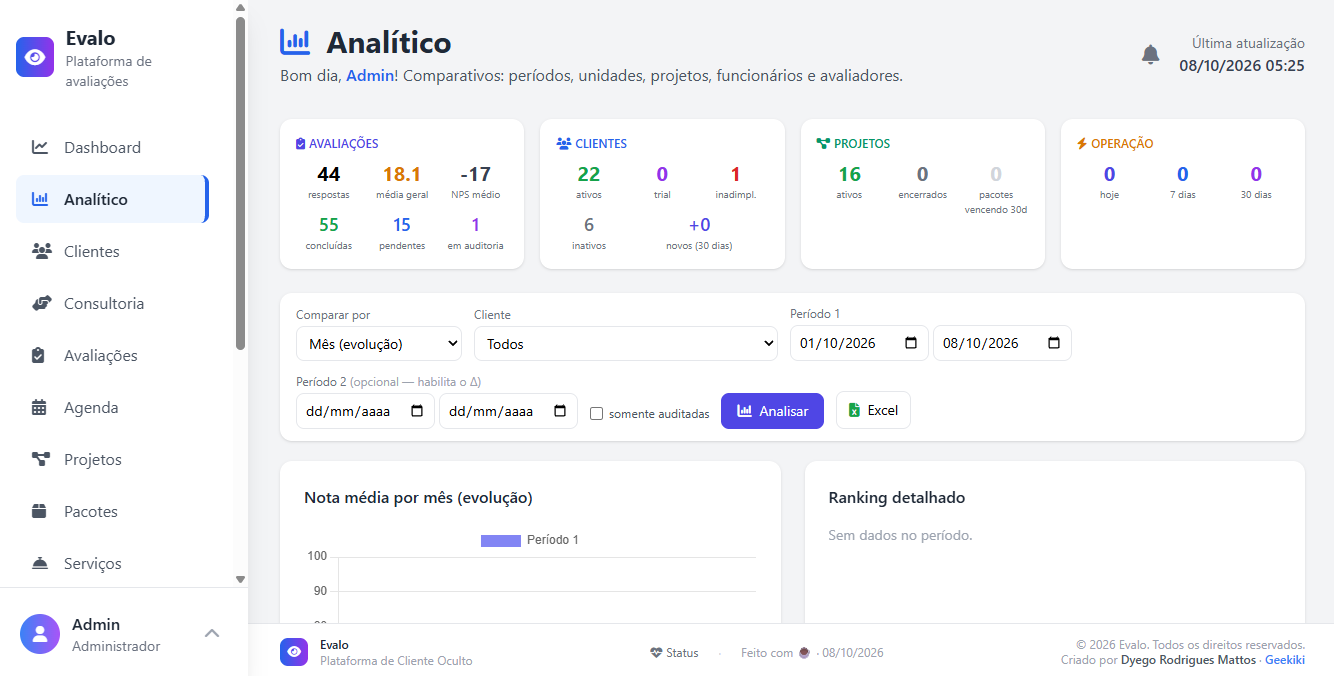
Task: Click the Período 1 start date field
Action: pos(859,343)
